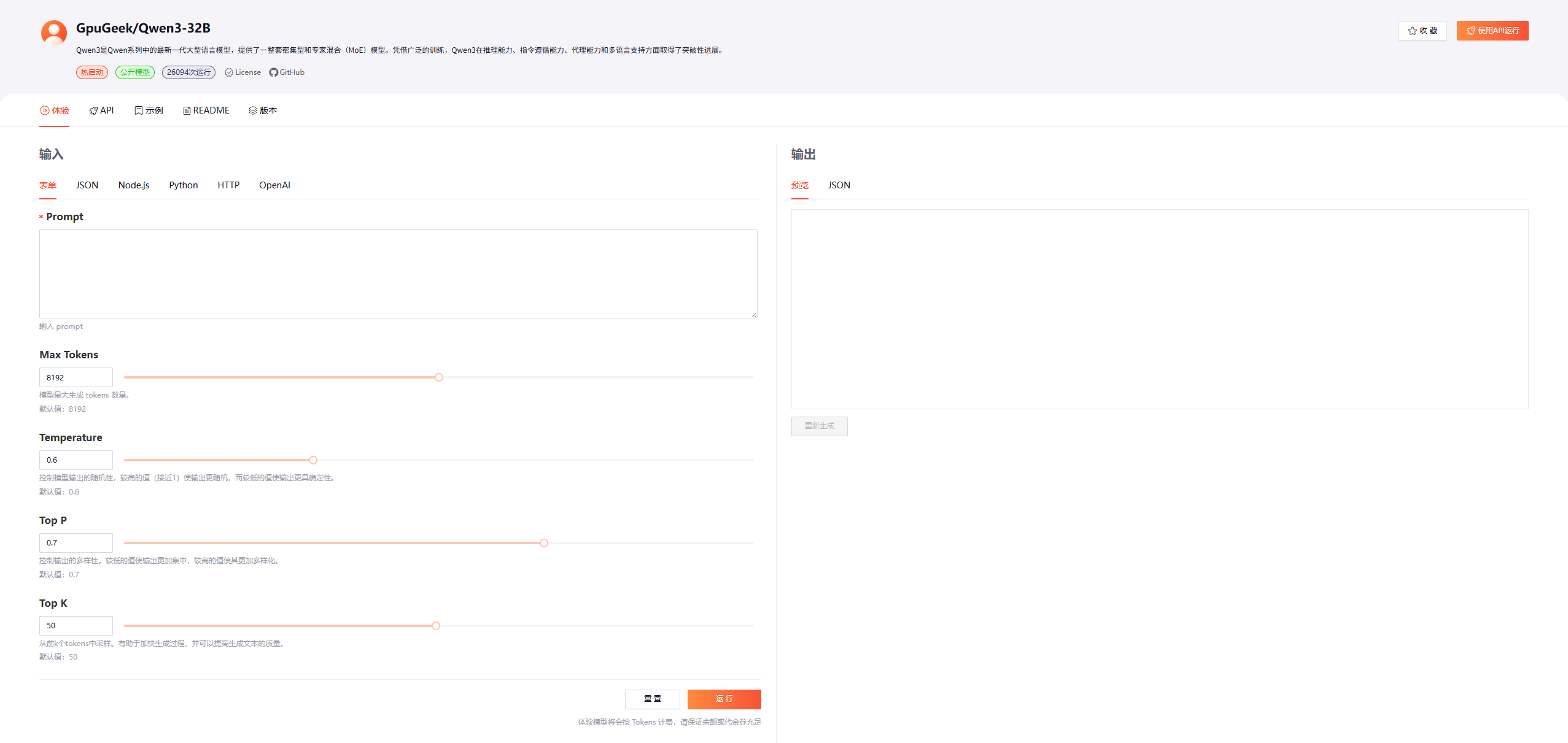
Task: Click the Temperature slider handle
Action: click(x=313, y=460)
